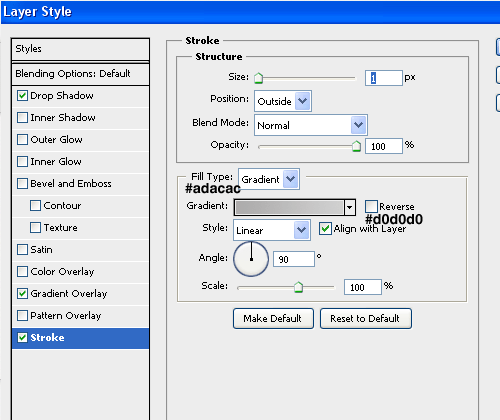Open the gradient picker arrow

tap(349, 207)
